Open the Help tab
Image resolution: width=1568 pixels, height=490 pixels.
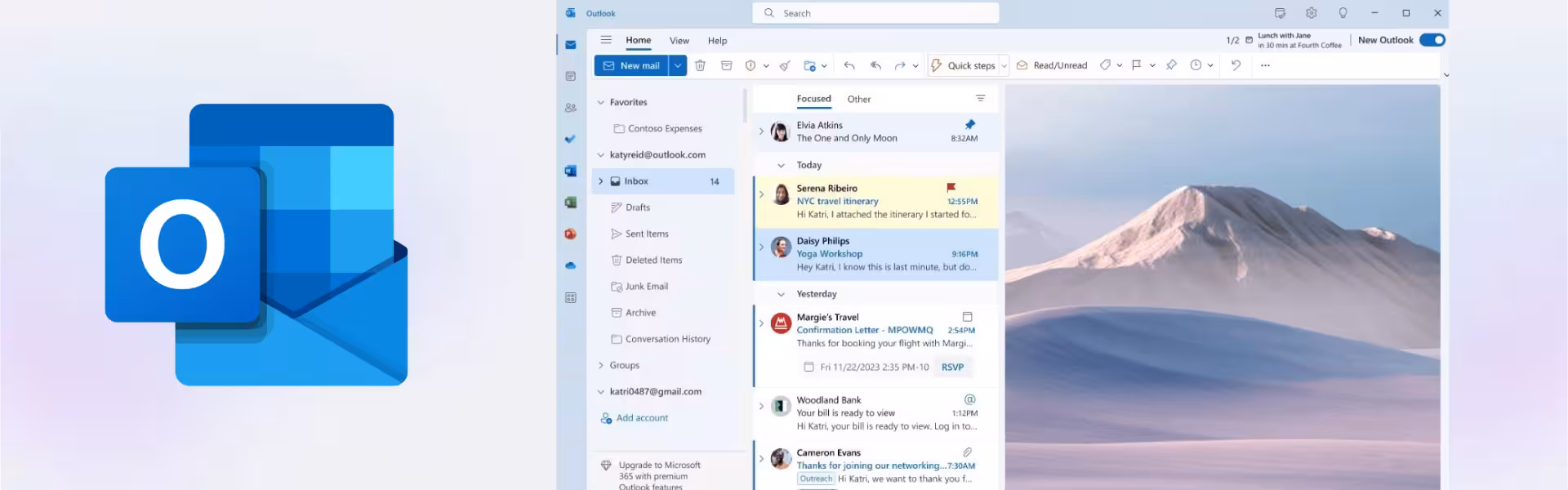(x=717, y=41)
